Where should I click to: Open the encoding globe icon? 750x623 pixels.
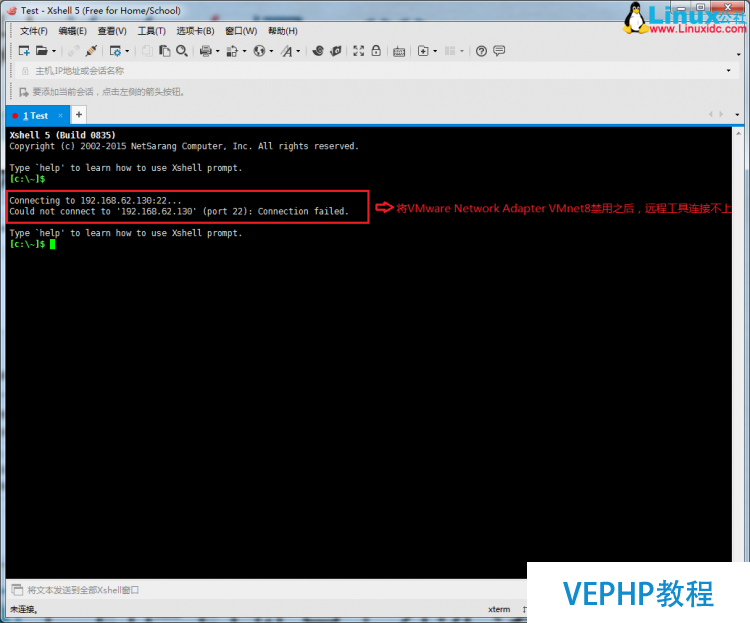(259, 51)
